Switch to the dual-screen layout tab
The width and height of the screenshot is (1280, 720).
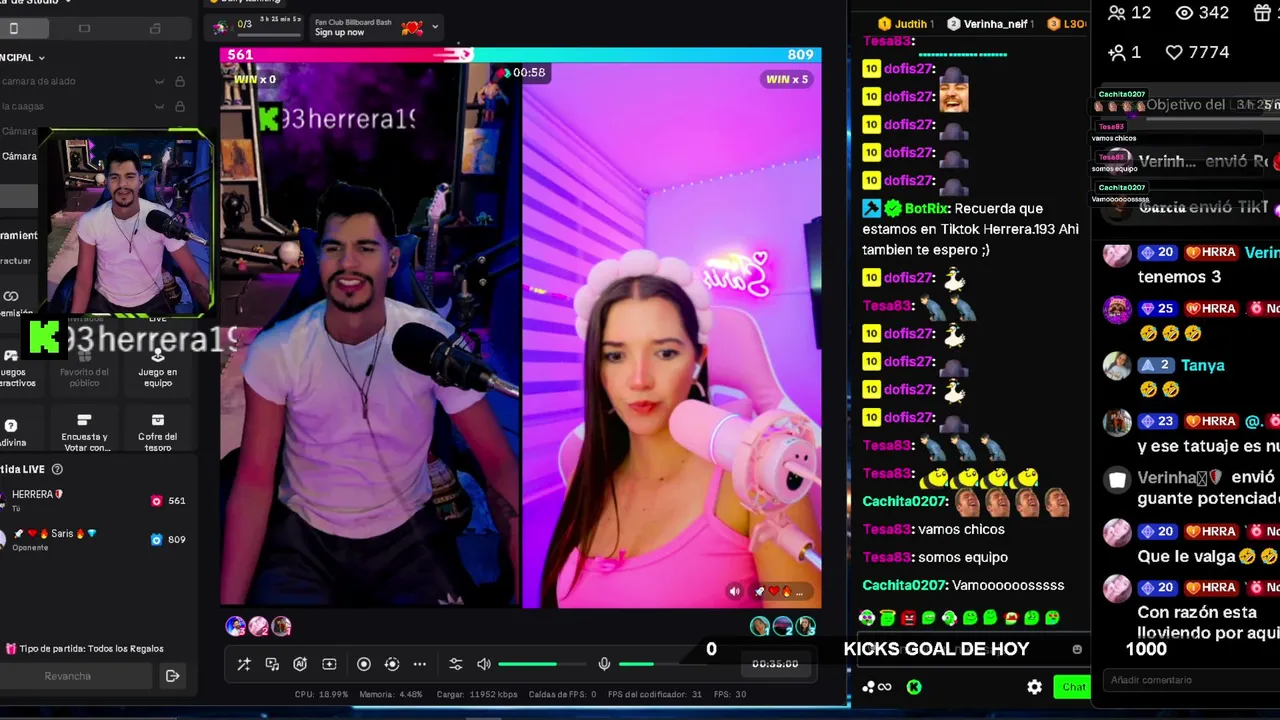(x=155, y=28)
